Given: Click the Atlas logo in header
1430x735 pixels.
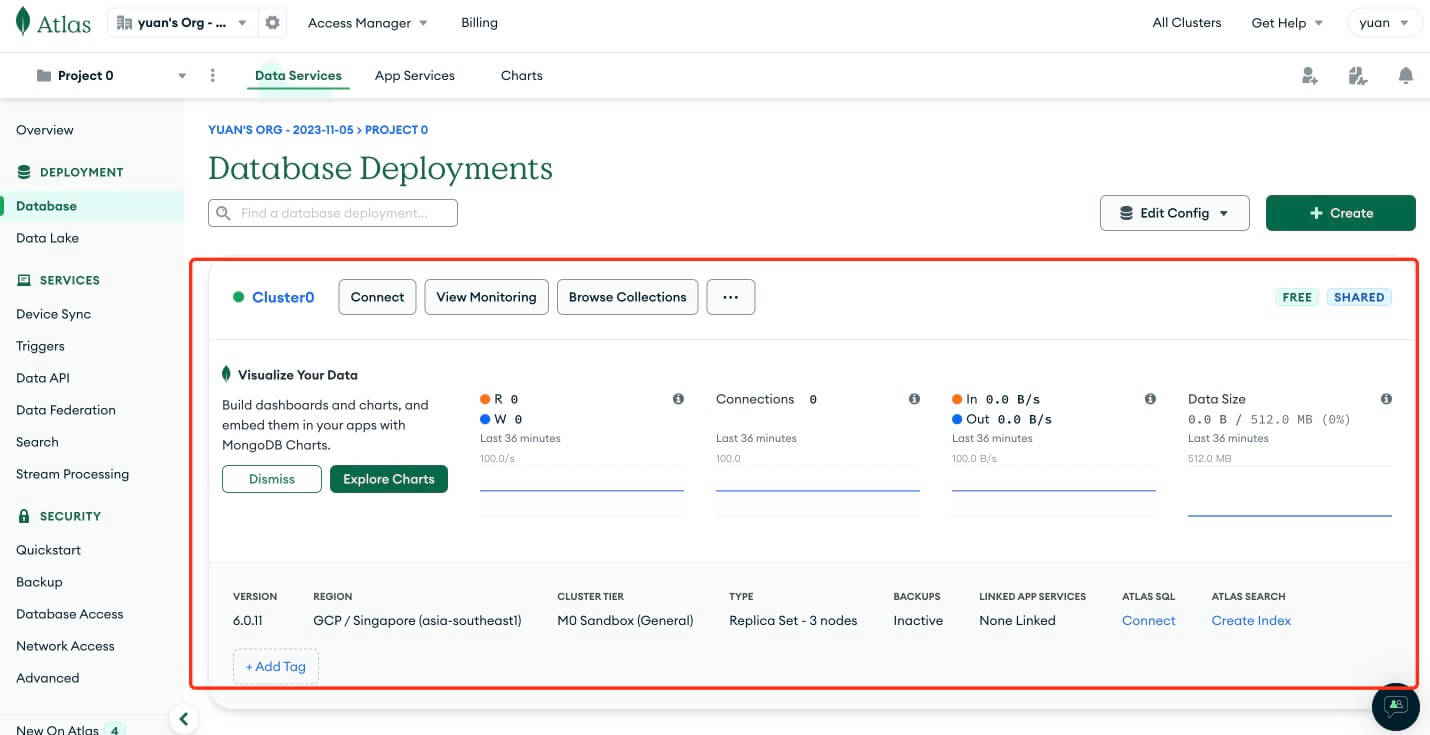Looking at the screenshot, I should (x=53, y=23).
